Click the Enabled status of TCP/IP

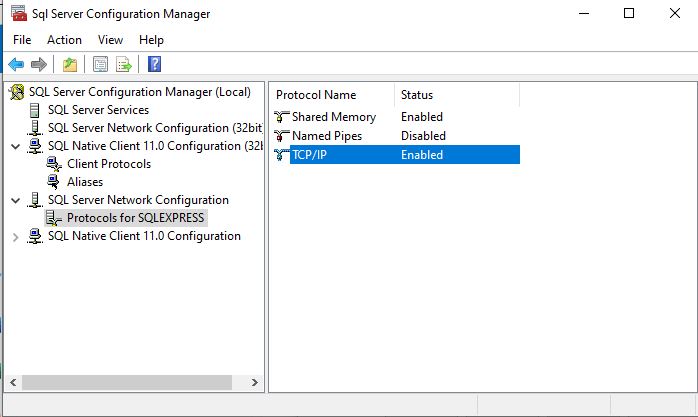tap(422, 154)
